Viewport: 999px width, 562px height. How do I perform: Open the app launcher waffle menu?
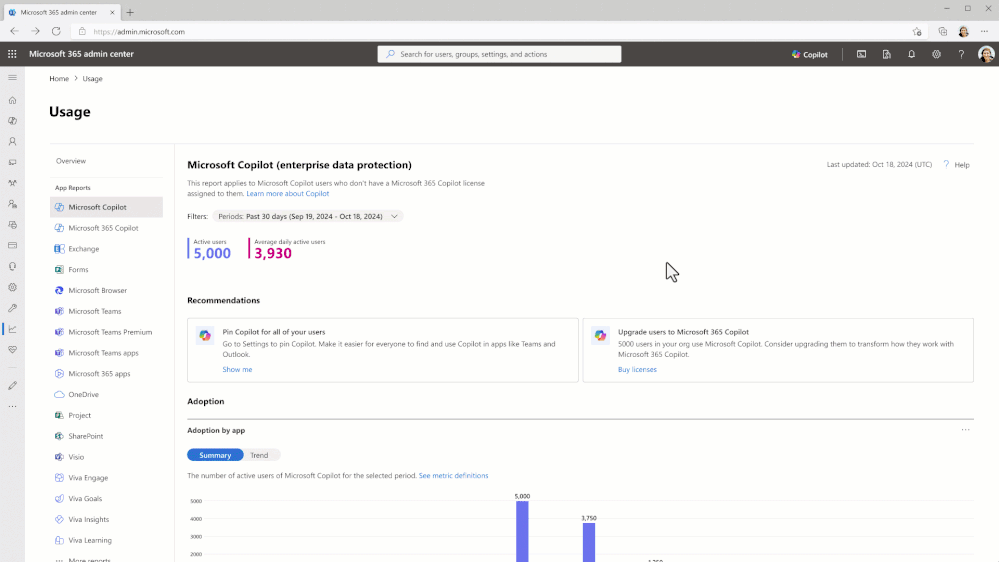[12, 54]
